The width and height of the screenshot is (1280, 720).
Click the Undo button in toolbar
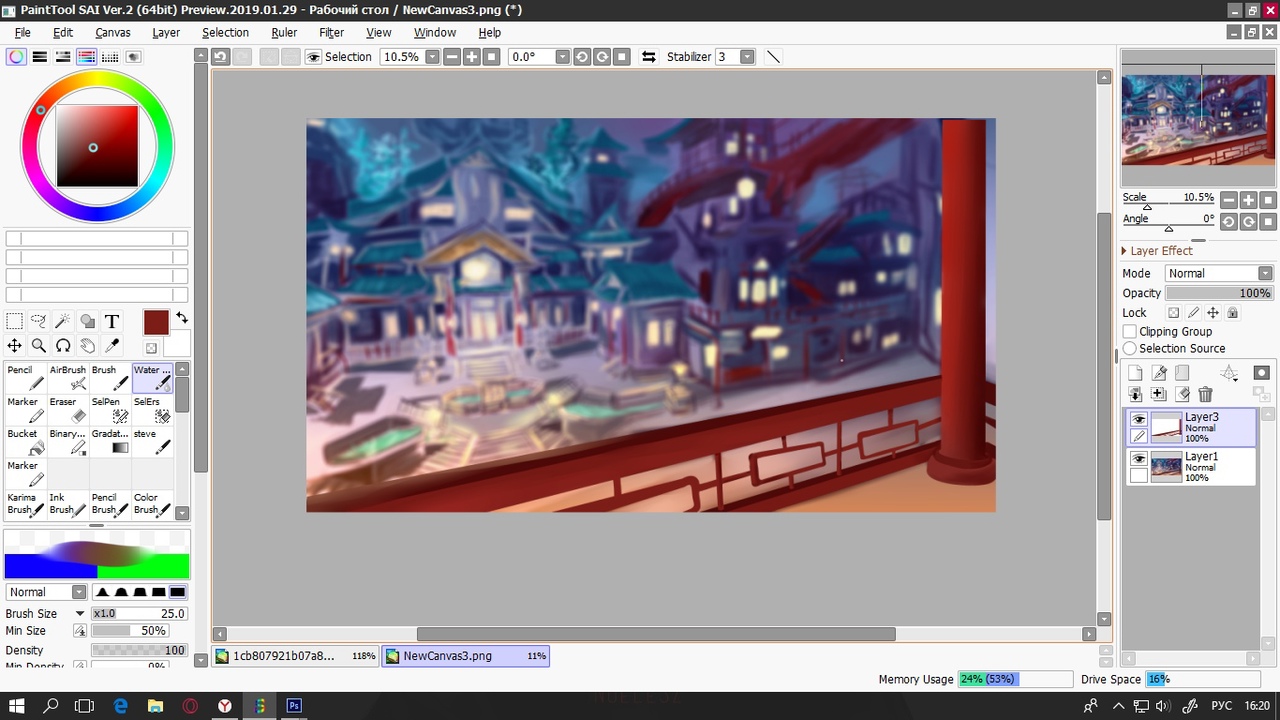(x=221, y=57)
